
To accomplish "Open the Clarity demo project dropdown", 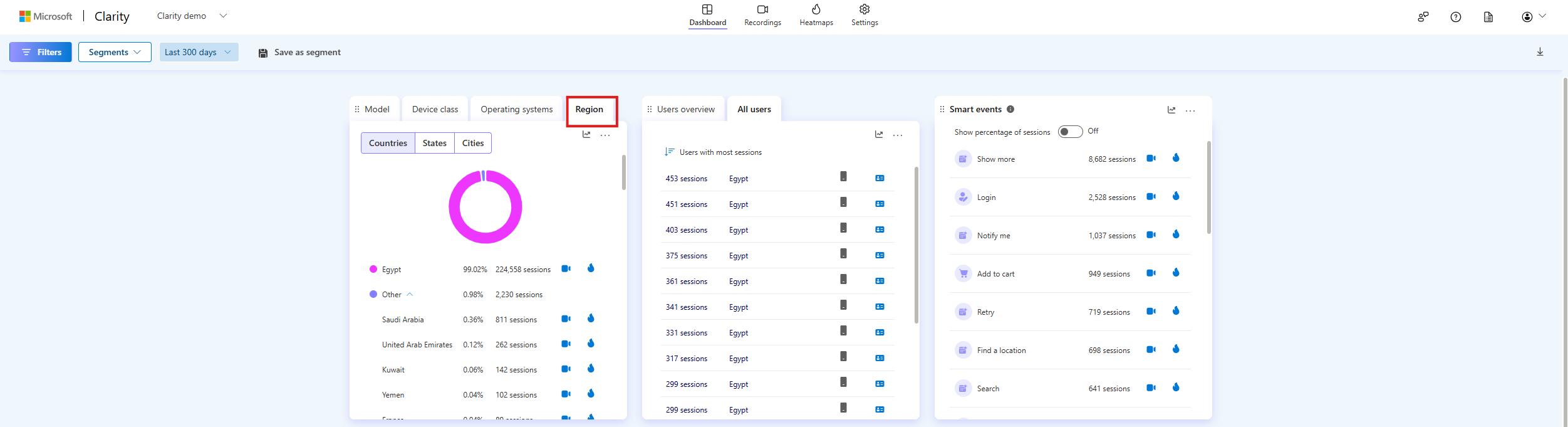I will coord(192,16).
